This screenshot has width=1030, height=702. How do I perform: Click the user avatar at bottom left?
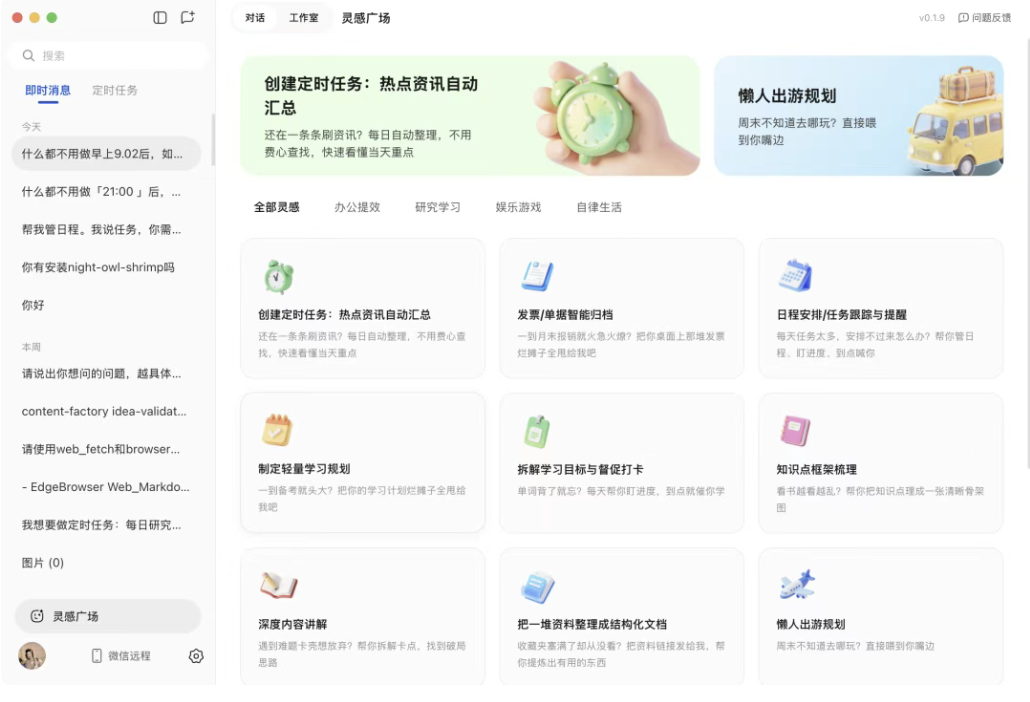[x=31, y=656]
